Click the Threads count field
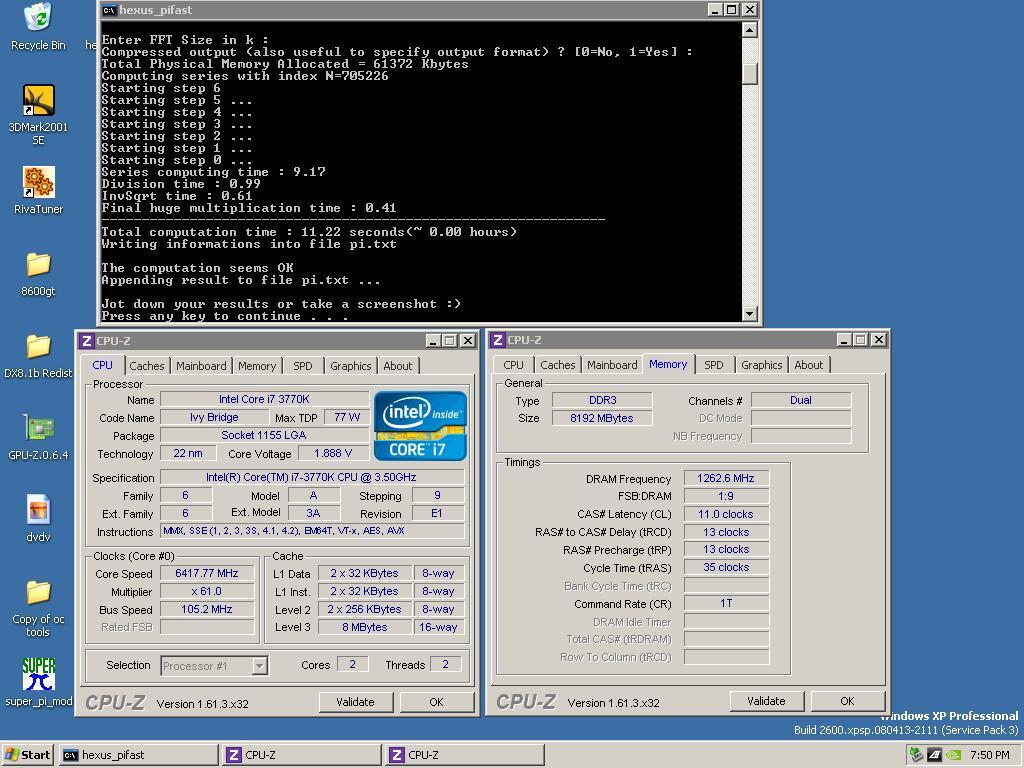This screenshot has width=1024, height=768. click(x=445, y=665)
